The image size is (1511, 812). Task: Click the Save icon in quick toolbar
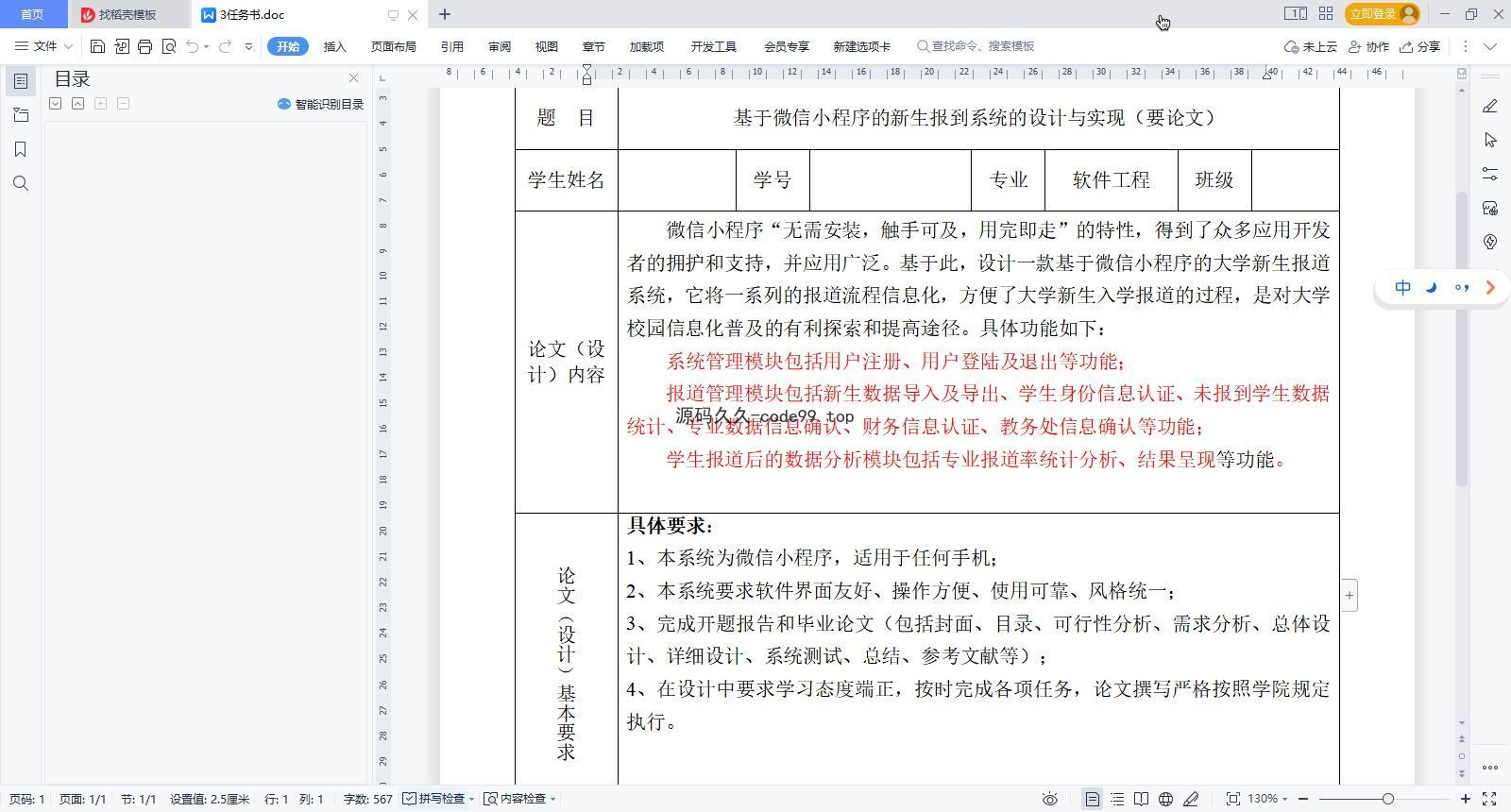point(97,46)
